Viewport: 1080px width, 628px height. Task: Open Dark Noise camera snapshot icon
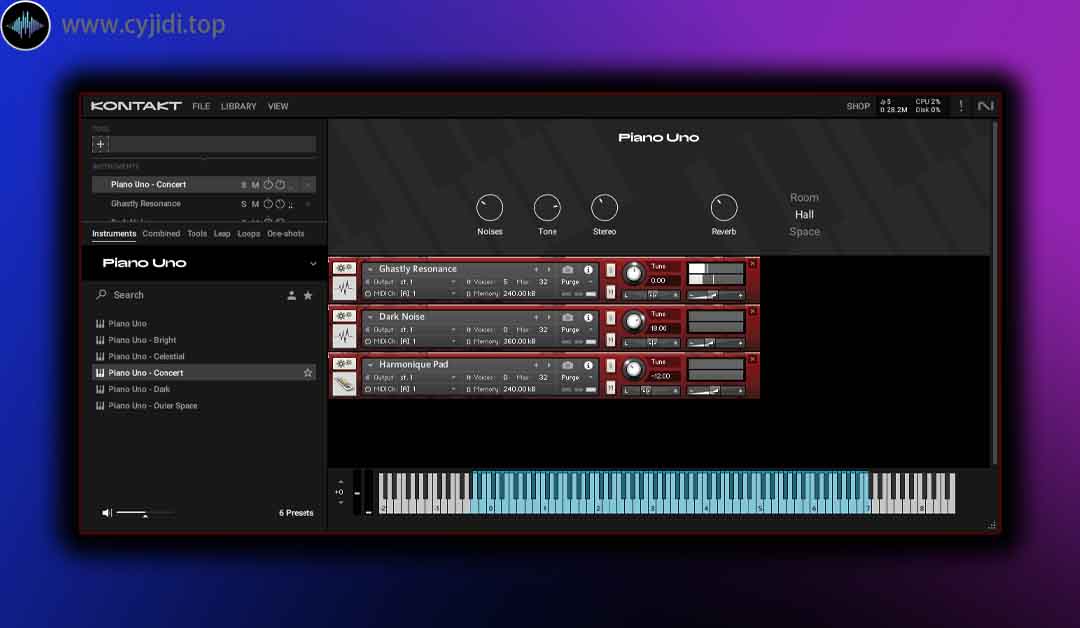568,317
